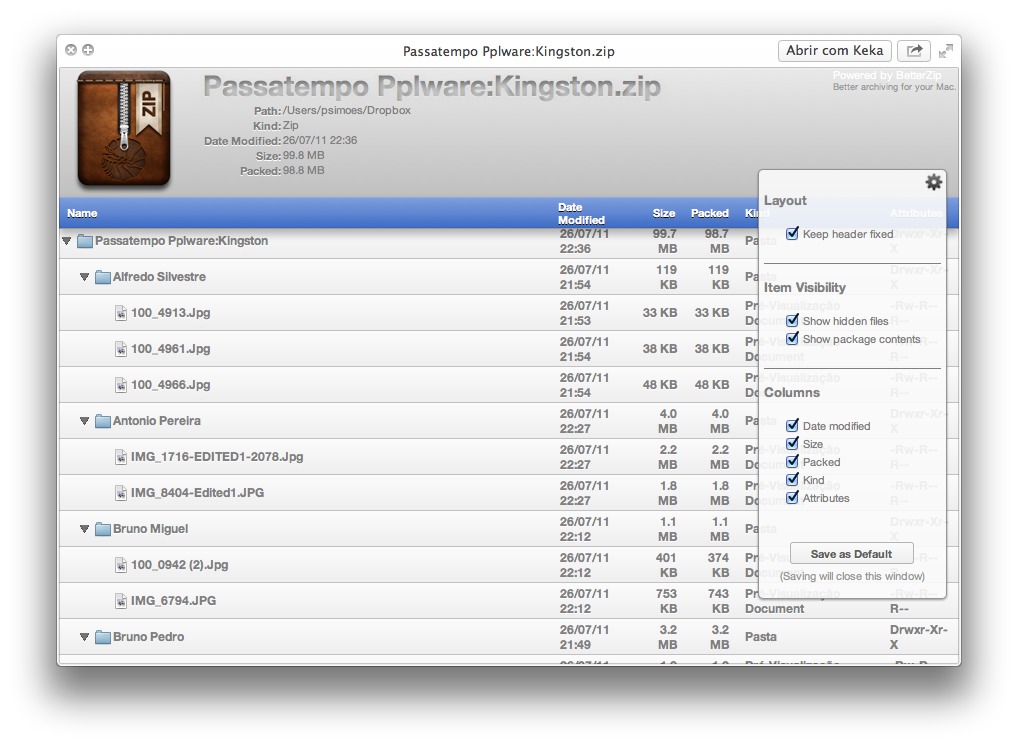Click the file icon of IMG_8404-Edited1.JPG
Viewport: 1018px width, 745px height.
click(121, 493)
